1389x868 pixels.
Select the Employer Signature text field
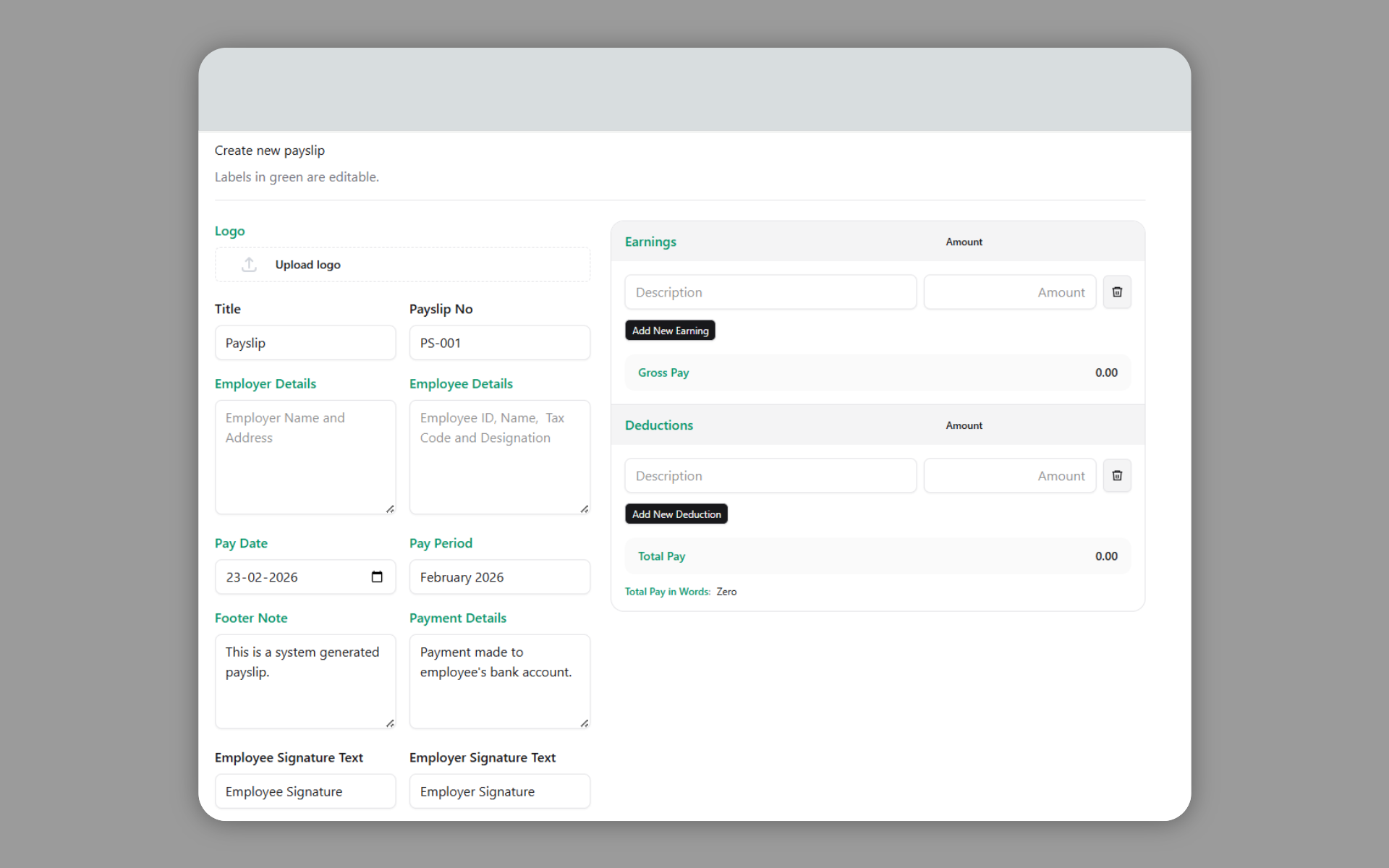(x=500, y=791)
